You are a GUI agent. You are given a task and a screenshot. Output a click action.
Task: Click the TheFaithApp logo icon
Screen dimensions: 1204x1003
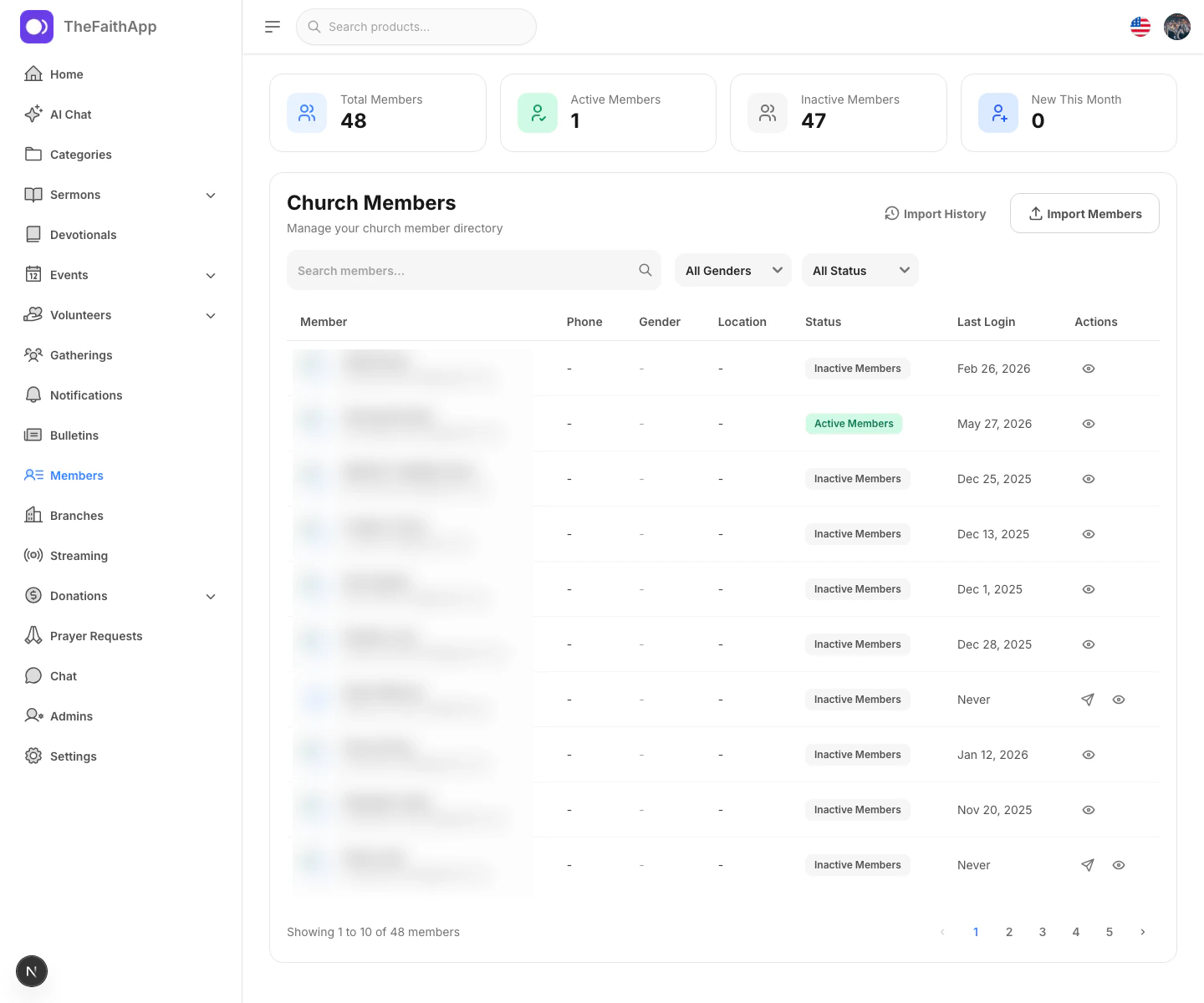pyautogui.click(x=37, y=27)
